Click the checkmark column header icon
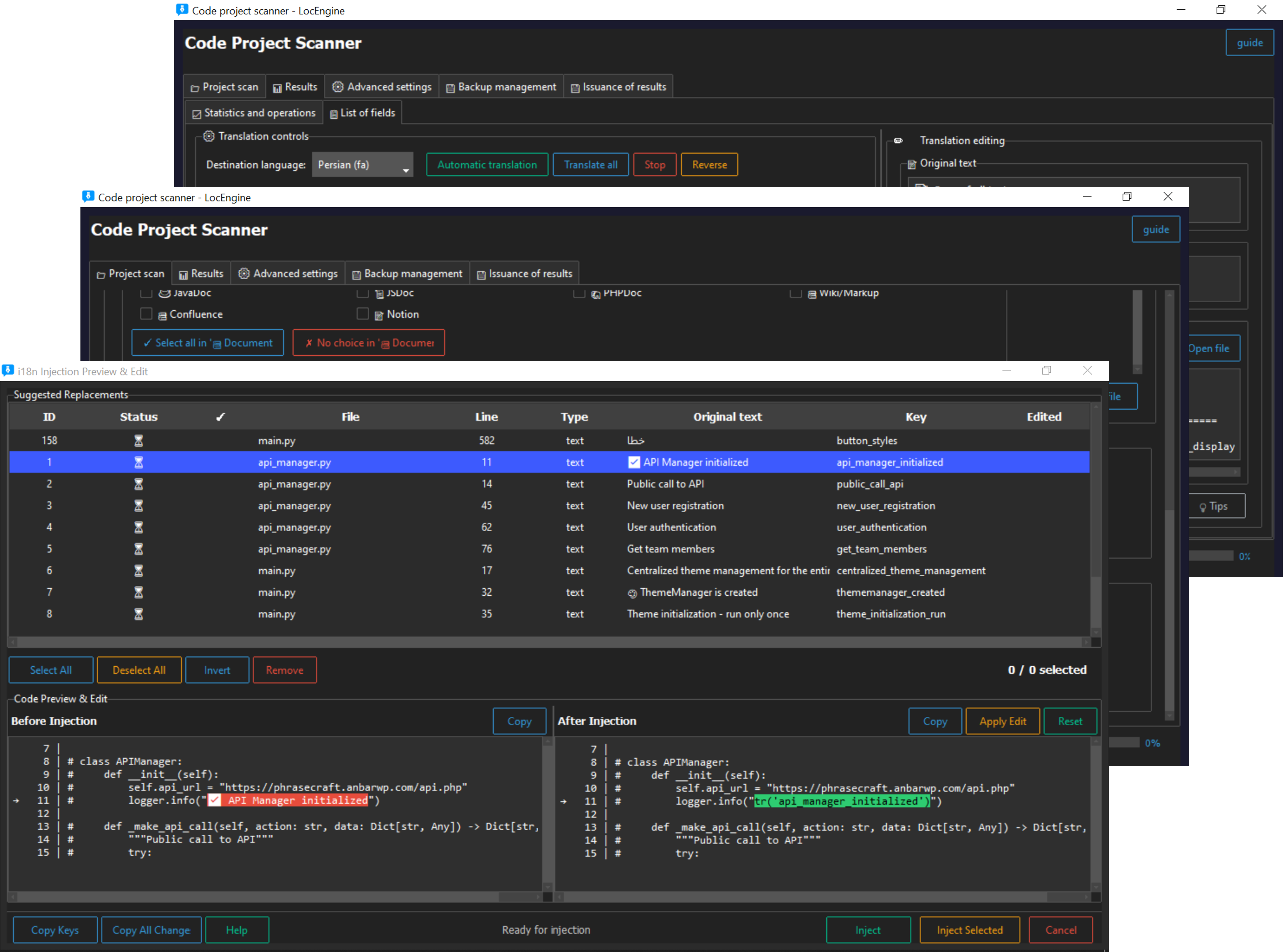Image resolution: width=1283 pixels, height=952 pixels. click(x=220, y=417)
